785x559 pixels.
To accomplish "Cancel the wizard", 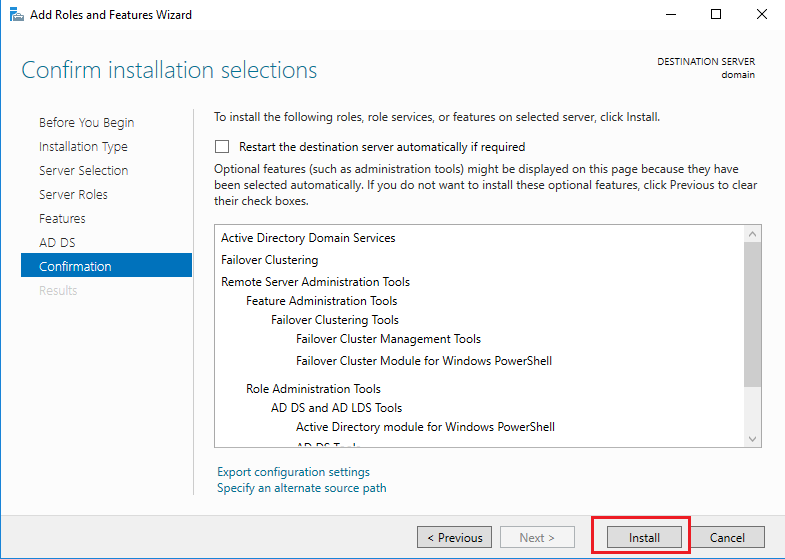I will (x=728, y=538).
